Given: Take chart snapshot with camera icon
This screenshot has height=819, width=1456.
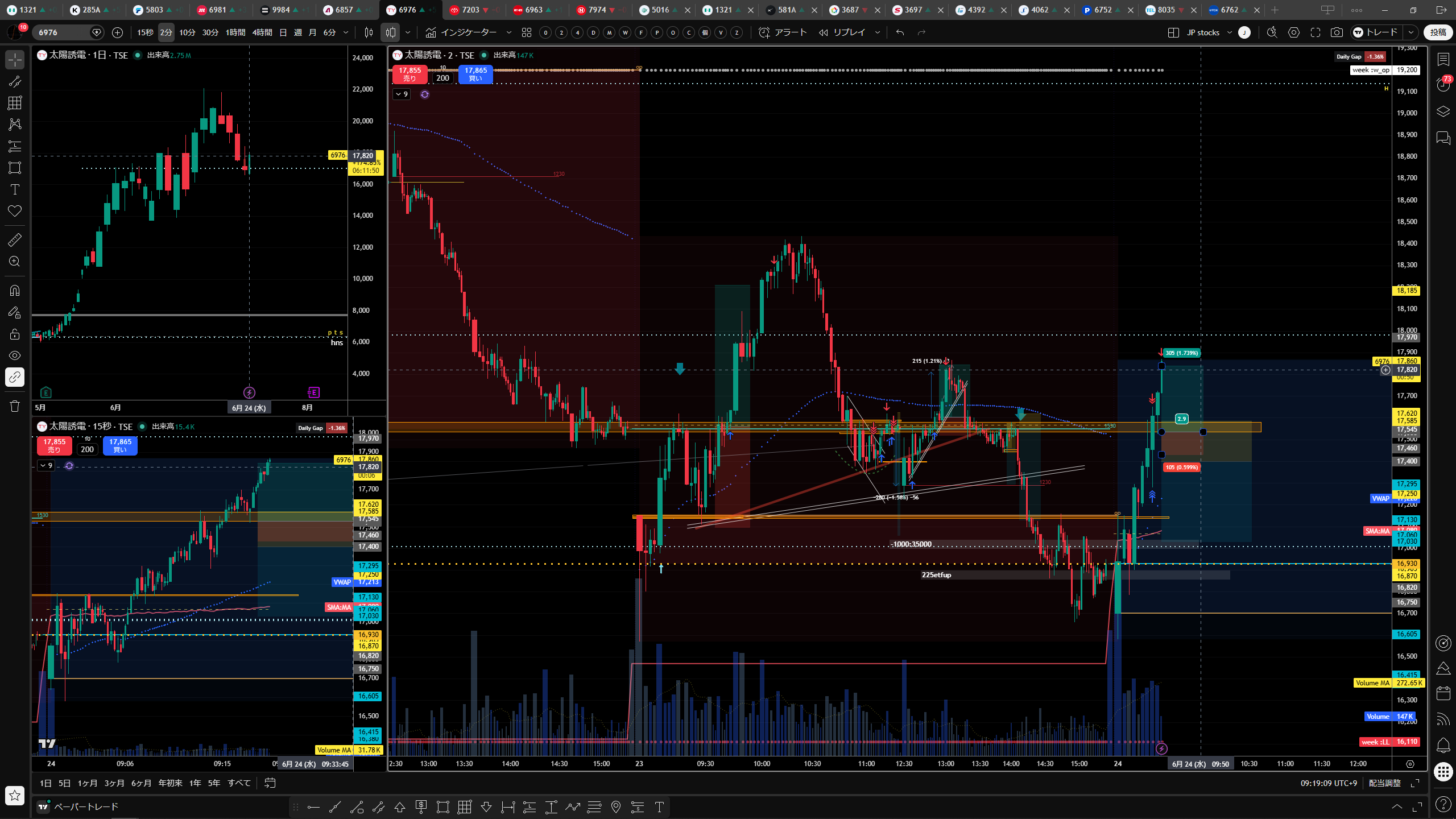Looking at the screenshot, I should 1337,32.
